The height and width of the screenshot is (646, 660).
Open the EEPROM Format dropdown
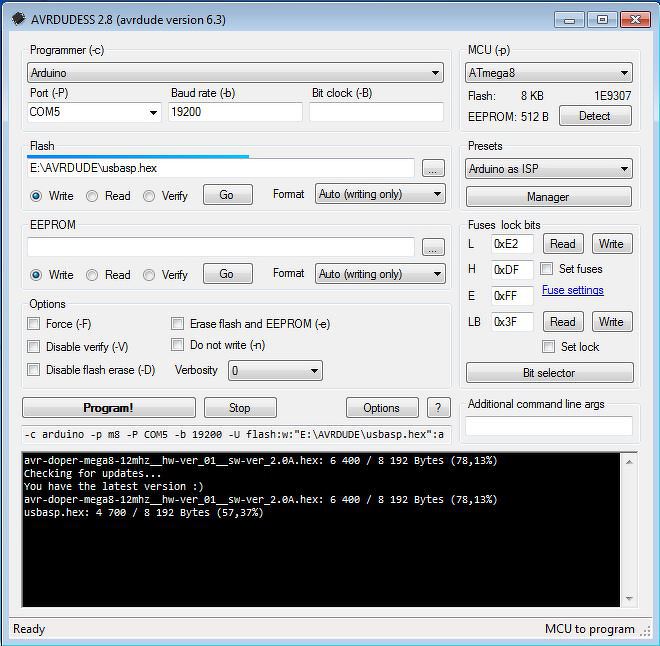(x=380, y=274)
